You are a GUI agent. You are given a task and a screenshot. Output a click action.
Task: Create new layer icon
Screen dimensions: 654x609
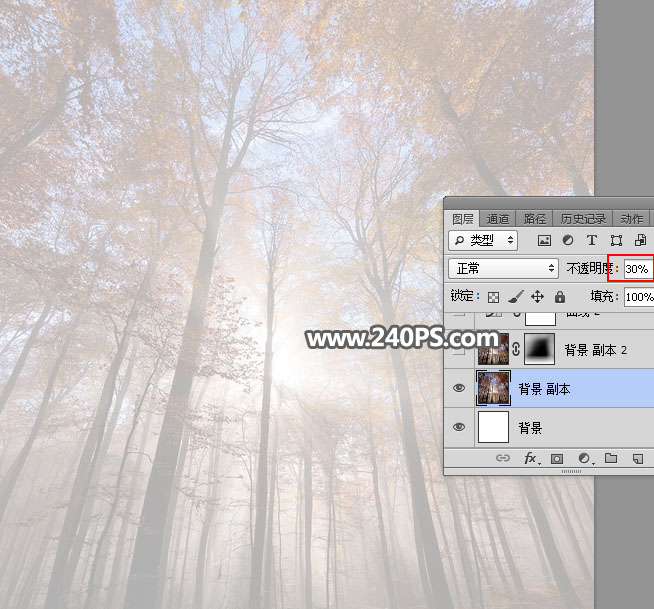click(638, 459)
